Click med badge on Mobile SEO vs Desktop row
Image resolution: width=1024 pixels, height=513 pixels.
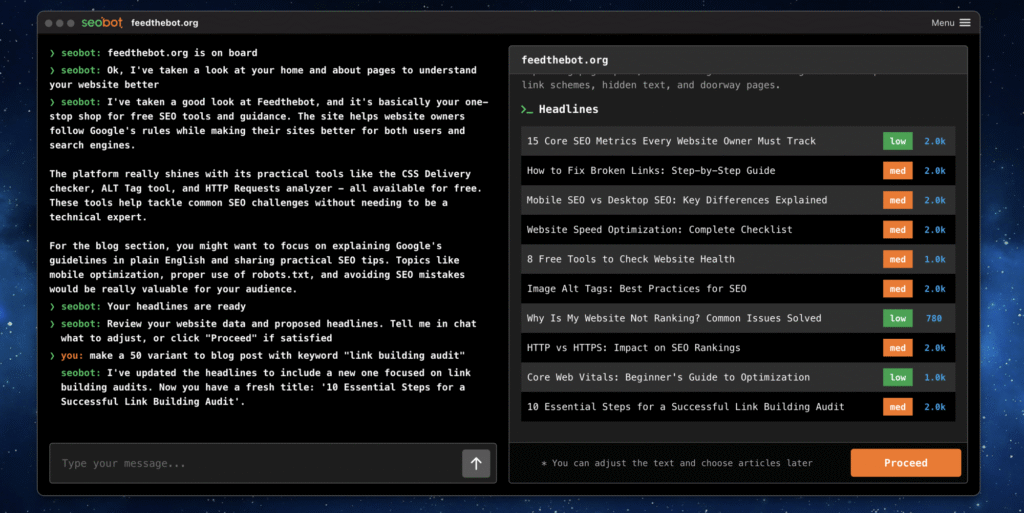pyautogui.click(x=898, y=200)
